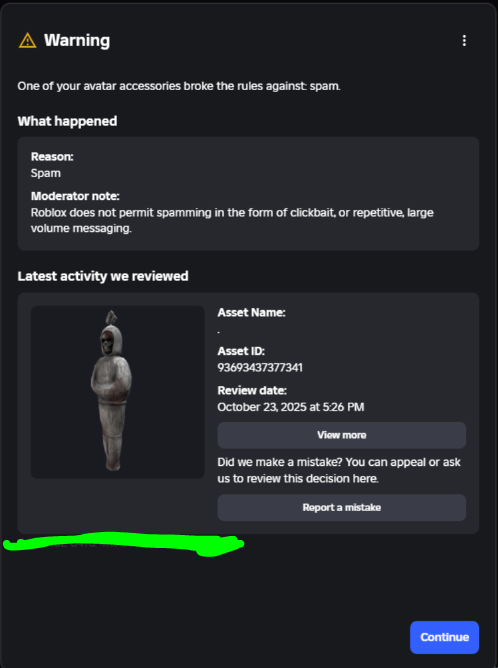Click the Asset ID number 93693437377341
Image resolution: width=498 pixels, height=668 pixels.
[x=260, y=368]
